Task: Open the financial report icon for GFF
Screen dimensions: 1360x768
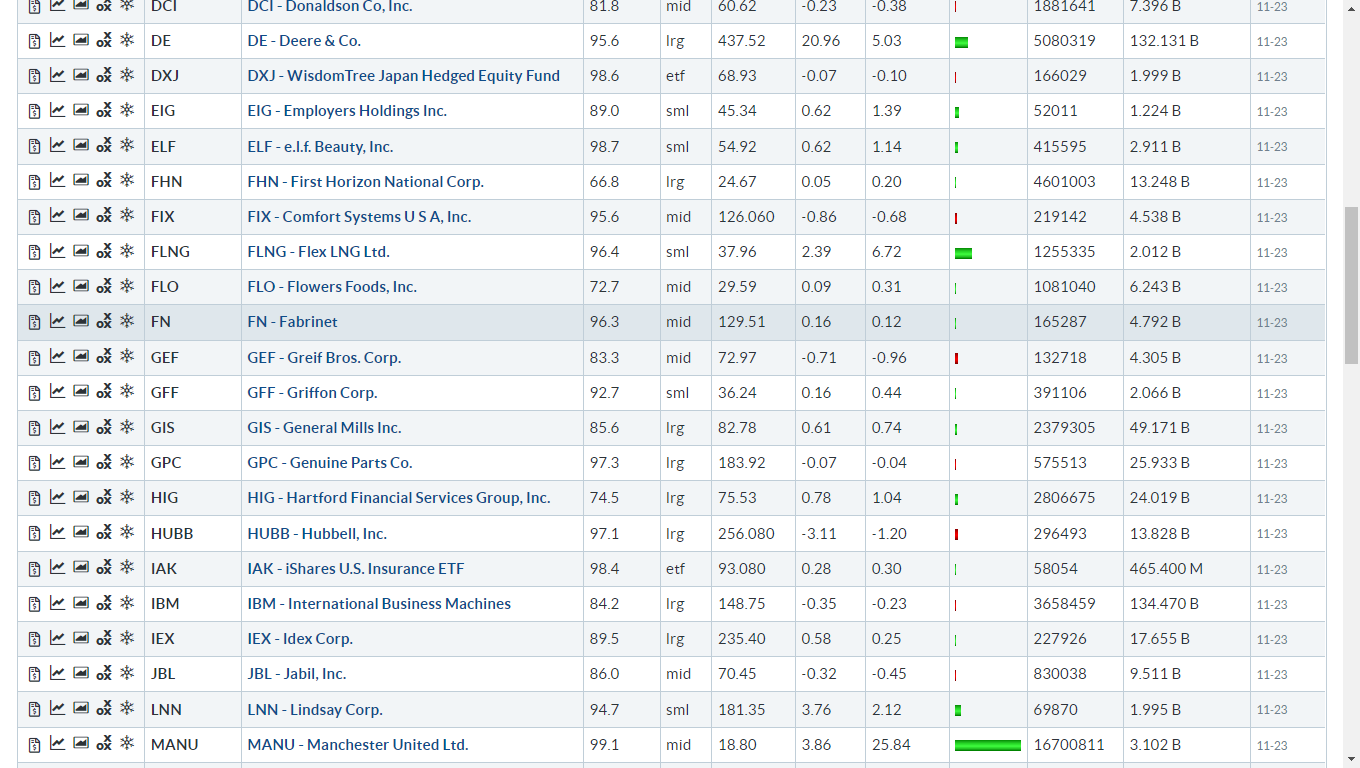Action: click(x=34, y=393)
